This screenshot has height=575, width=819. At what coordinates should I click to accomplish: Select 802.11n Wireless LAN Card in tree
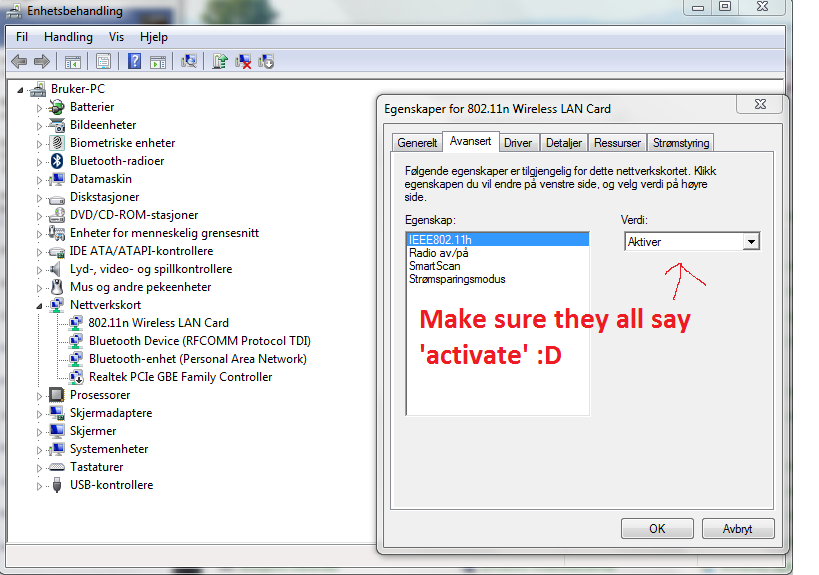(x=158, y=323)
